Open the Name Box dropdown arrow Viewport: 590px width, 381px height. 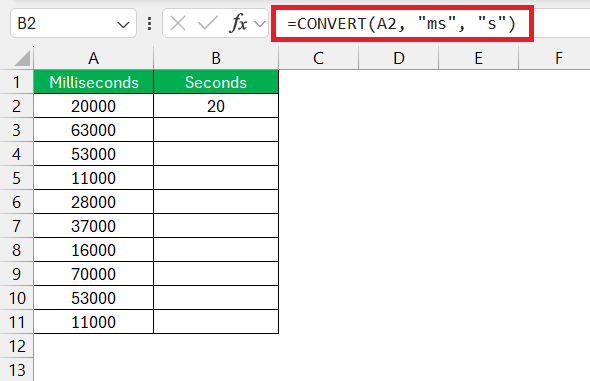[123, 25]
